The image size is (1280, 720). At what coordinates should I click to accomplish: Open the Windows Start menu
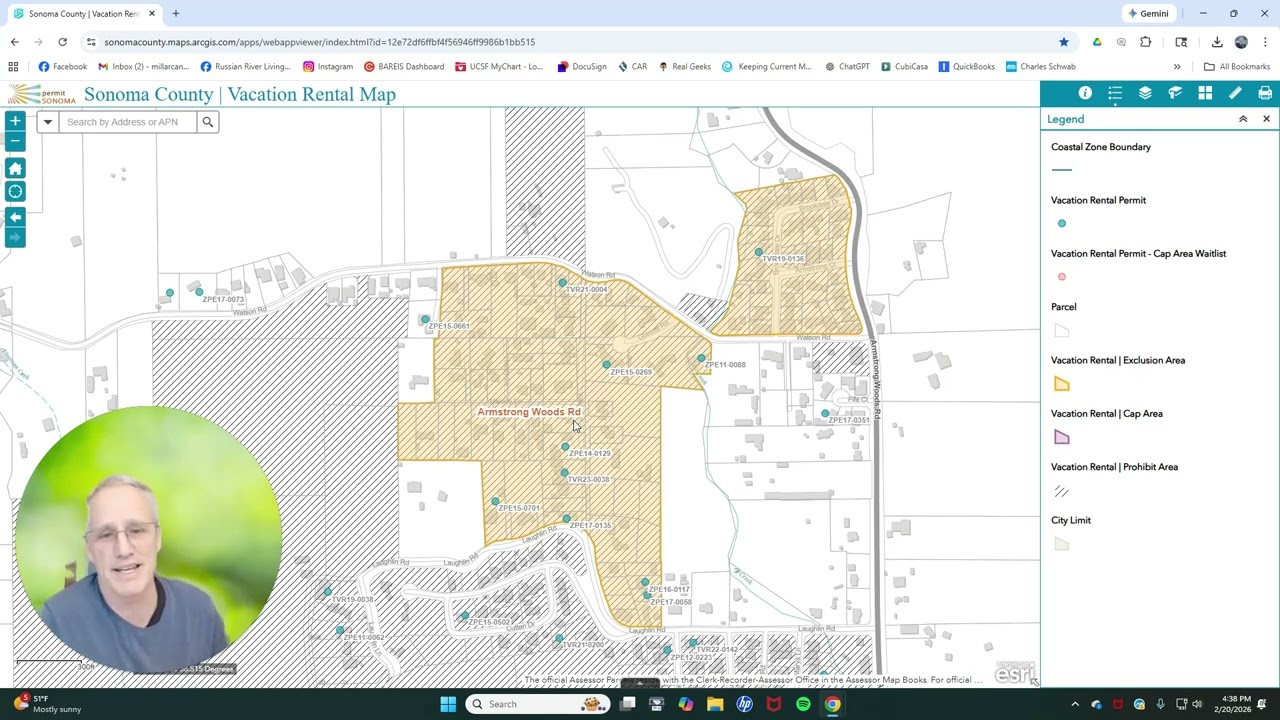coord(448,704)
